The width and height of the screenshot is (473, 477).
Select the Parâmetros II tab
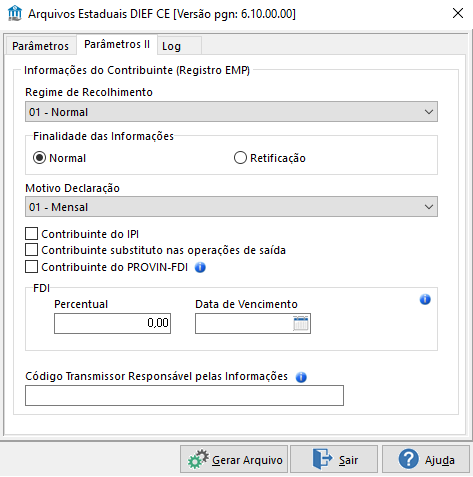click(117, 44)
